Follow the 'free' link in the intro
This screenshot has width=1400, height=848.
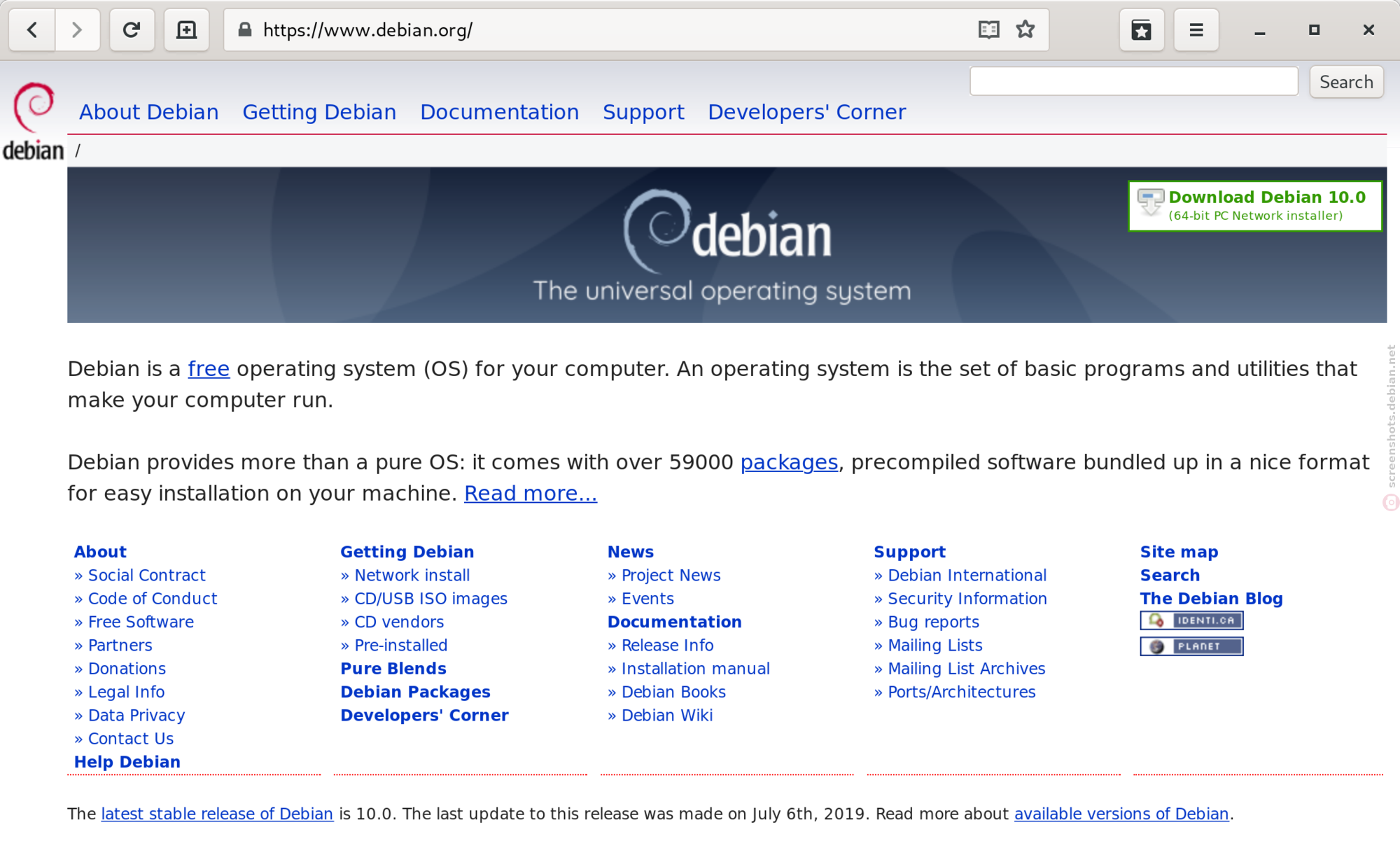pyautogui.click(x=209, y=369)
